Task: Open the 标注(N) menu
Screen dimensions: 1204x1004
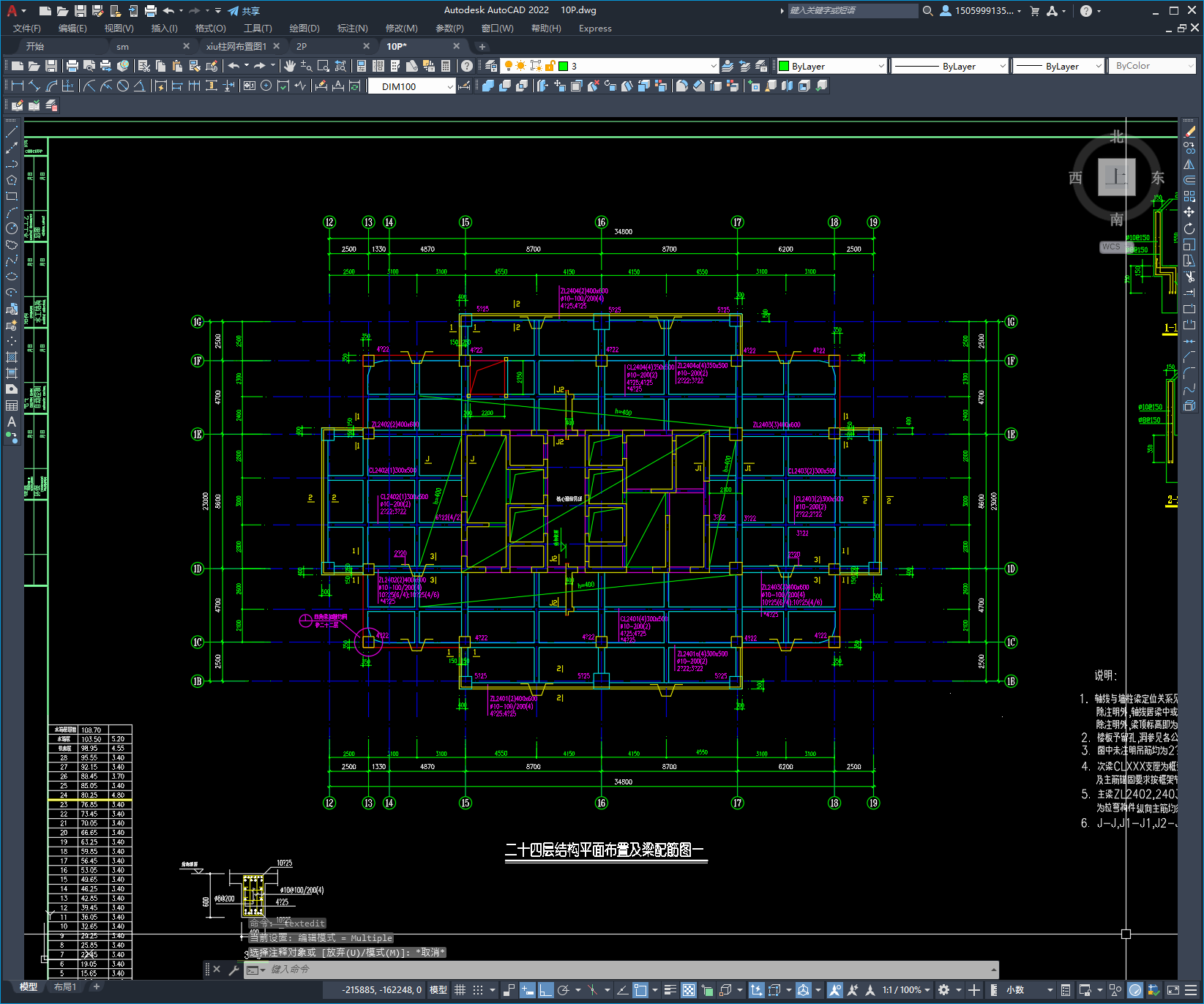Action: 352,29
